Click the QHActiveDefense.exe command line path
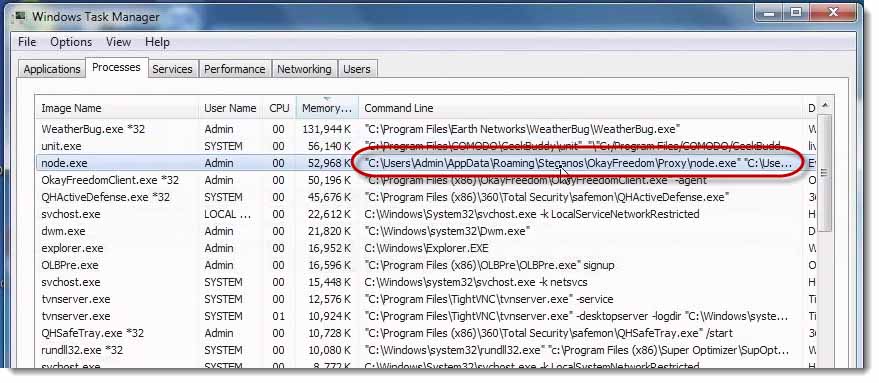This screenshot has height=383, width=879. pos(547,197)
